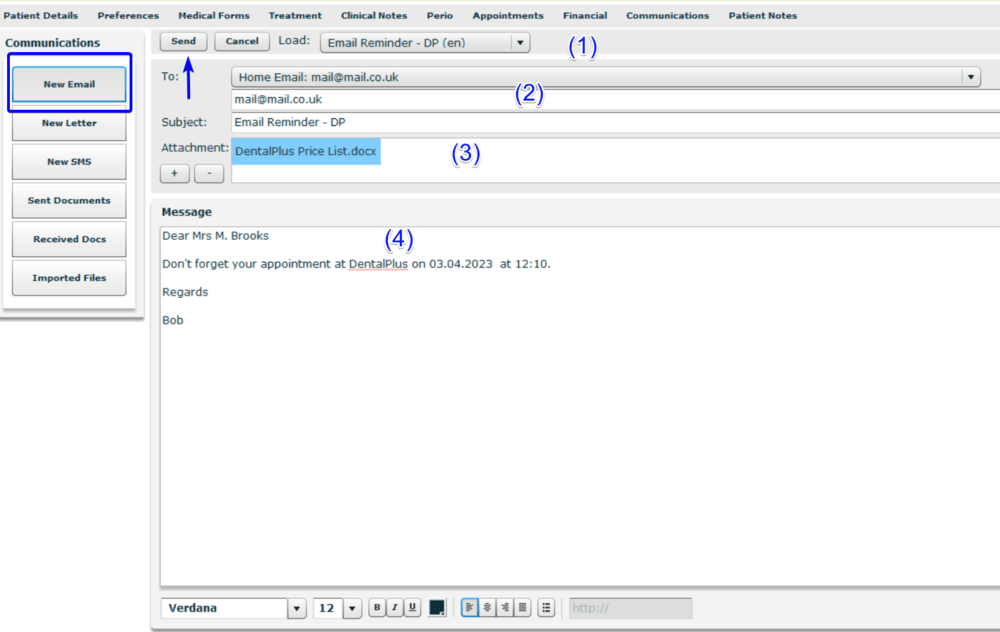Viewport: 1000px width, 632px height.
Task: Insert a bulleted list
Action: pyautogui.click(x=546, y=608)
